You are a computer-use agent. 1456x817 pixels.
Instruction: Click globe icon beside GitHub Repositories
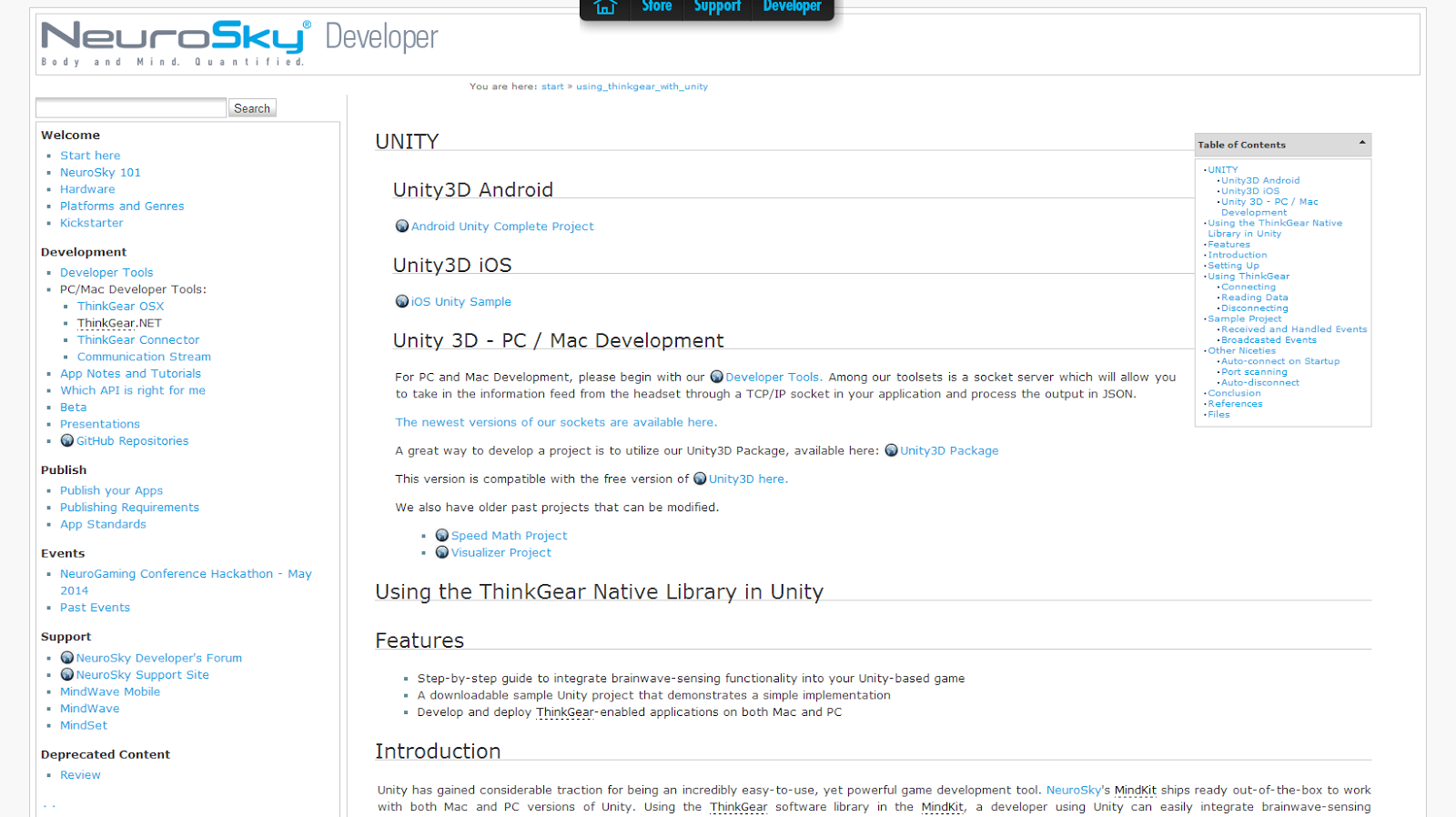click(x=66, y=440)
